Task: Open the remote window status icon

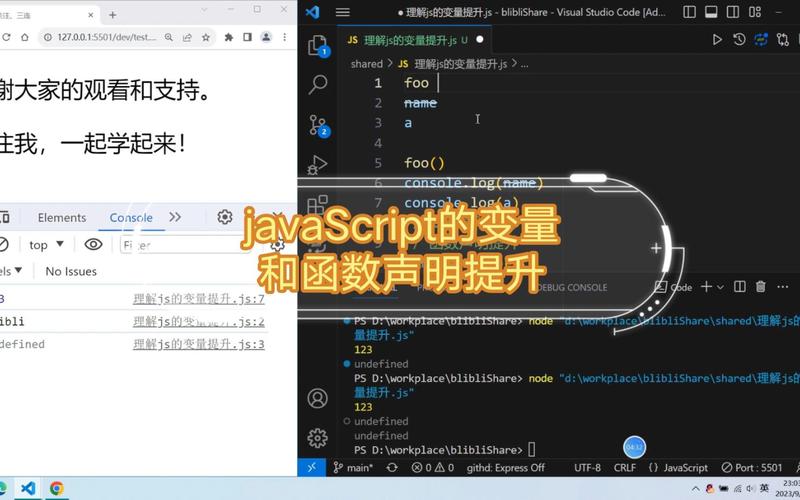Action: point(312,467)
